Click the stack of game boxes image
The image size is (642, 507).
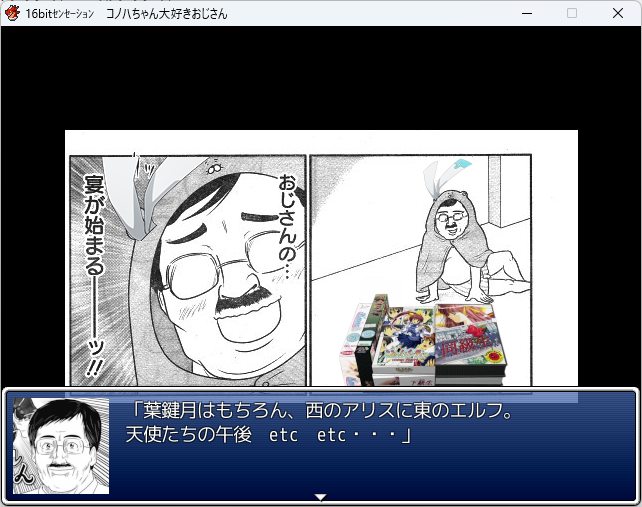[423, 340]
